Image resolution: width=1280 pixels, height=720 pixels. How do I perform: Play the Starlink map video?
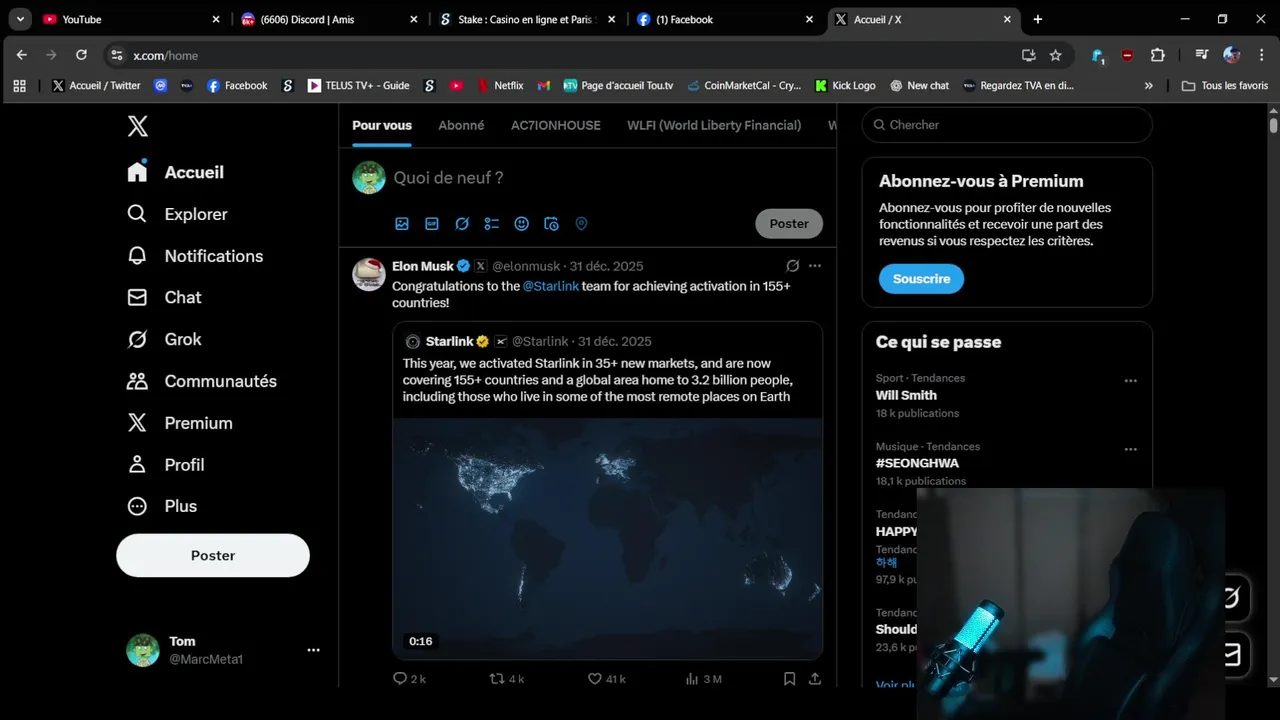pos(608,539)
